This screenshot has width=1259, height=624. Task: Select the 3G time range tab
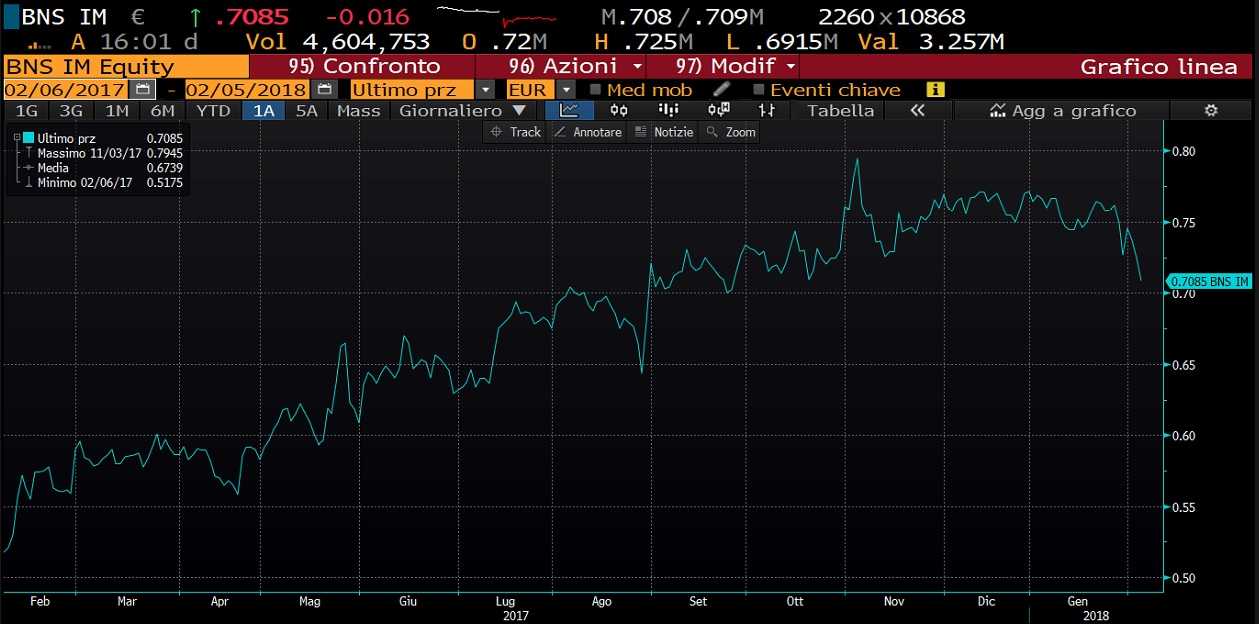71,111
